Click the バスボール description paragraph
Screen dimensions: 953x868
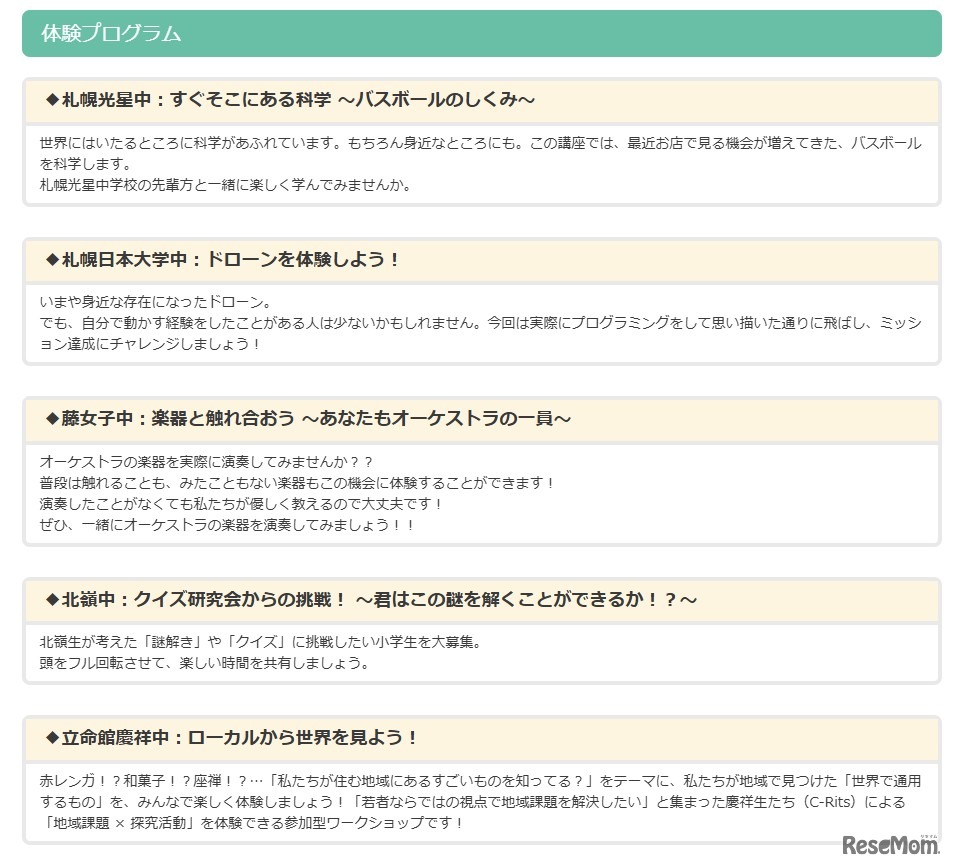pyautogui.click(x=481, y=164)
